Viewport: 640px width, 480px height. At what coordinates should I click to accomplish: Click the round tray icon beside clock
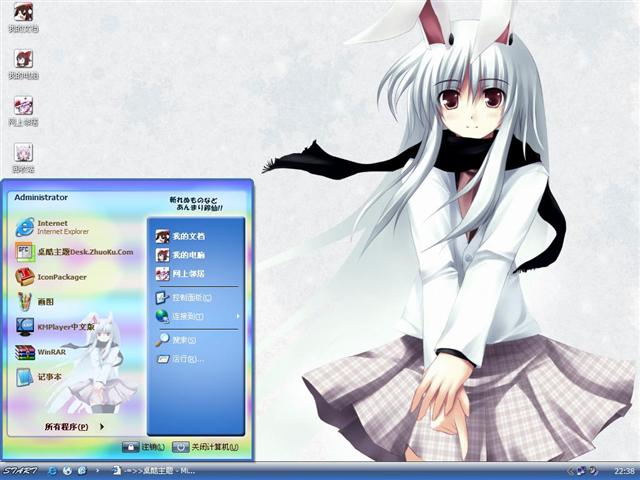[x=593, y=471]
